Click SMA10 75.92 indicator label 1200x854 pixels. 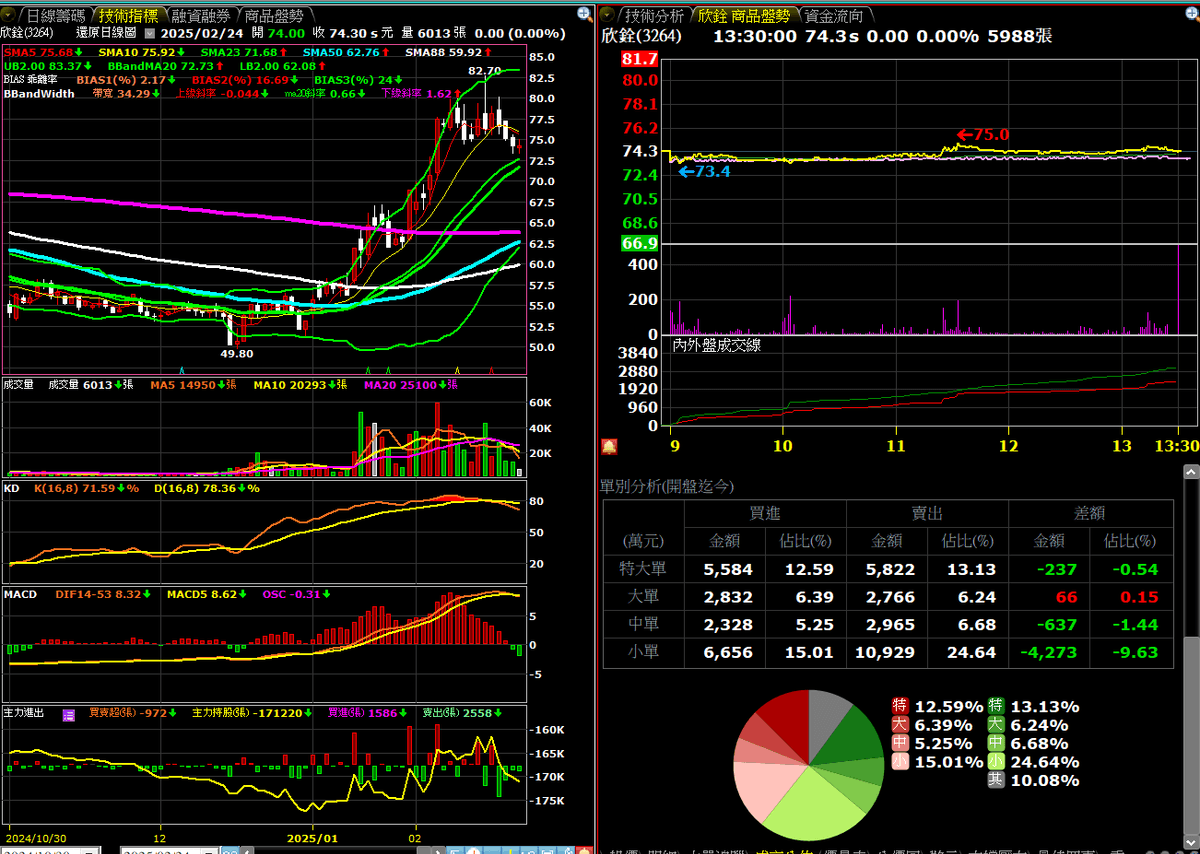pyautogui.click(x=139, y=52)
